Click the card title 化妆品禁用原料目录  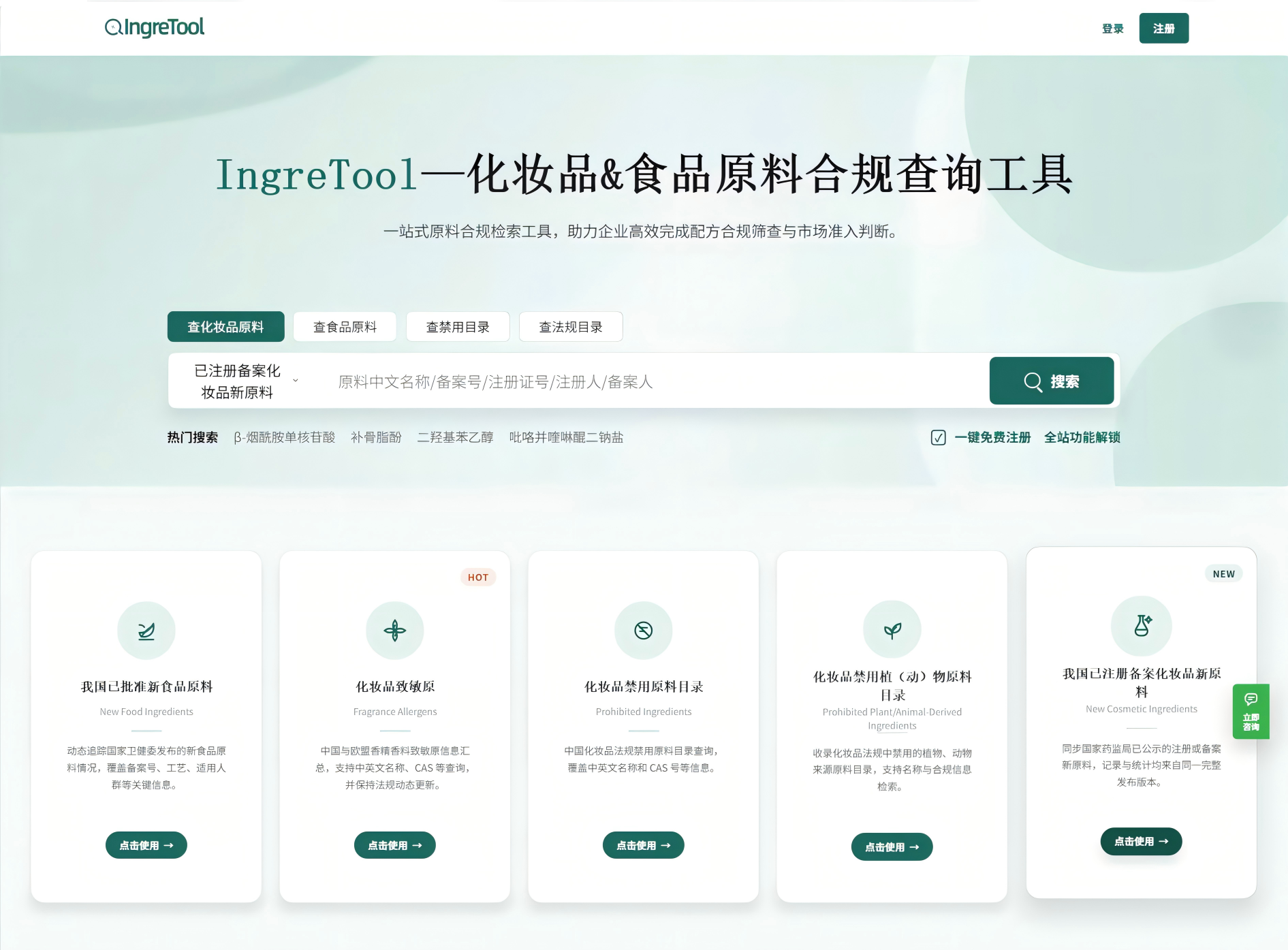[x=644, y=686]
